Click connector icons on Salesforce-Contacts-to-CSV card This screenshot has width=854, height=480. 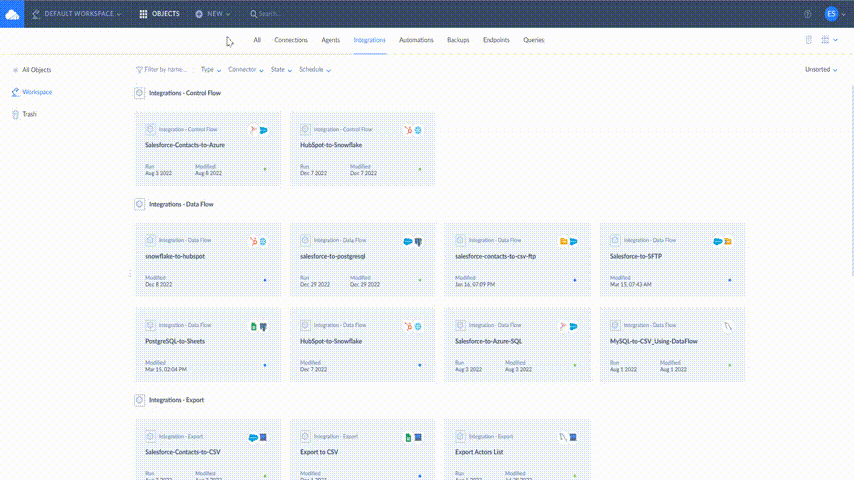pyautogui.click(x=258, y=438)
